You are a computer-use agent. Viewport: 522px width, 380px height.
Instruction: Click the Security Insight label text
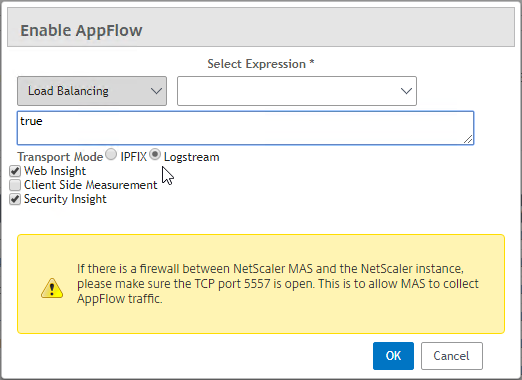point(65,199)
